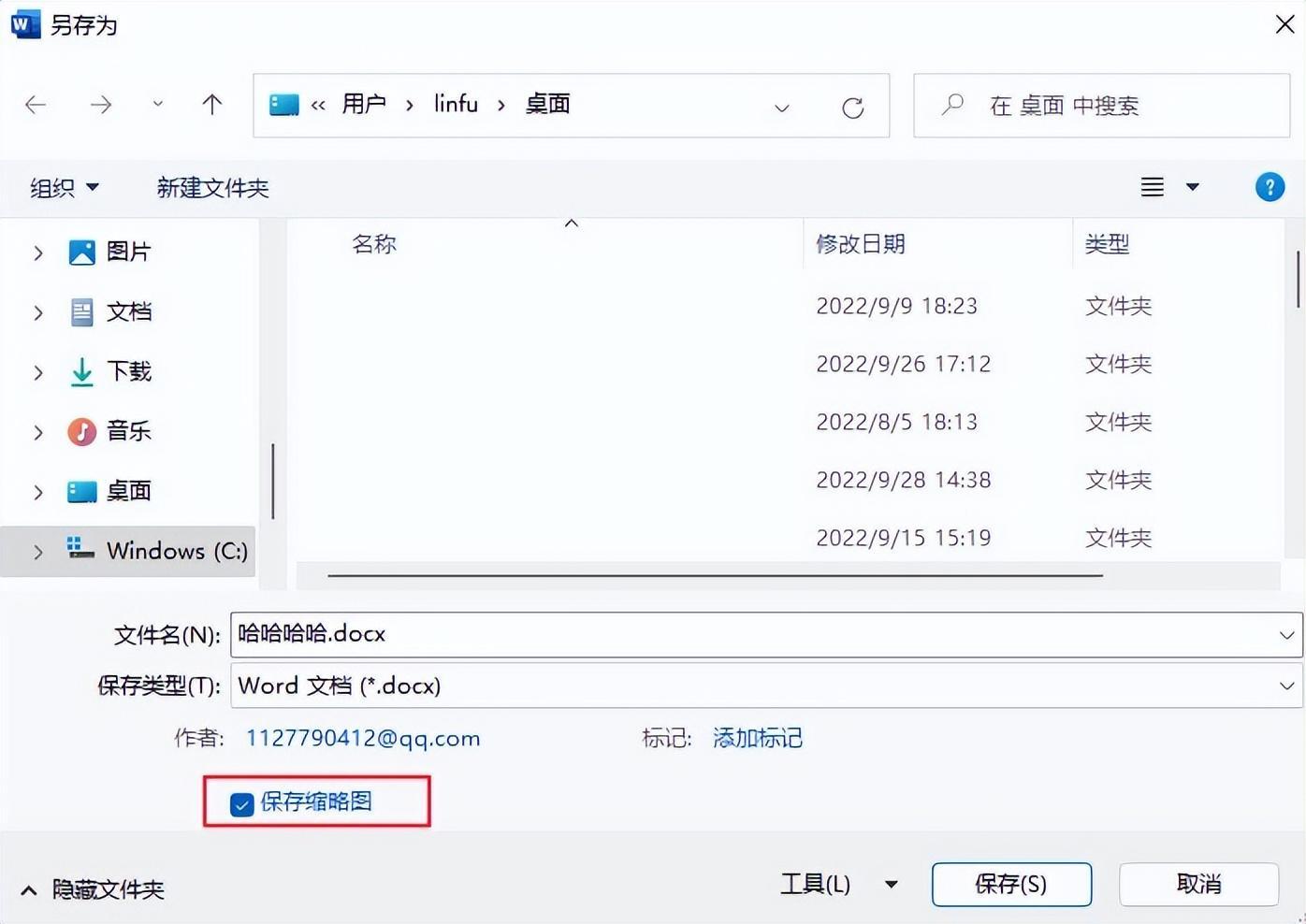
Task: Click the Forward navigation arrow
Action: (x=101, y=105)
